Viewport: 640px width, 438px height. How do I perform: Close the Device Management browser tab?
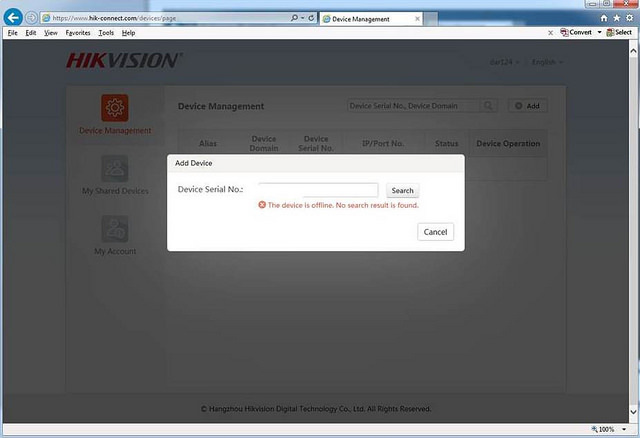point(417,19)
